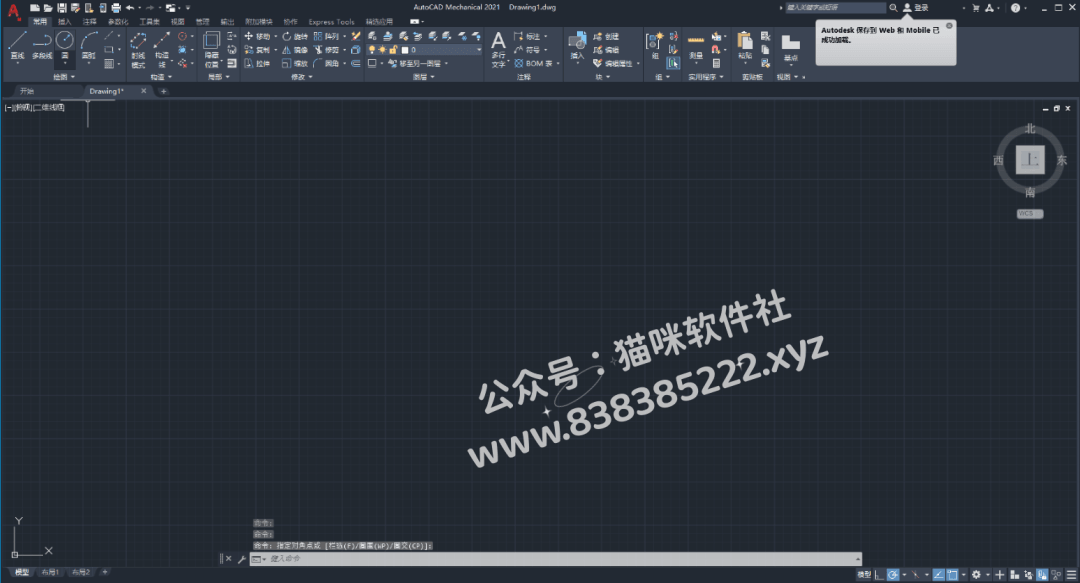Click the Move (移动) tool
This screenshot has width=1080, height=583.
click(258, 36)
